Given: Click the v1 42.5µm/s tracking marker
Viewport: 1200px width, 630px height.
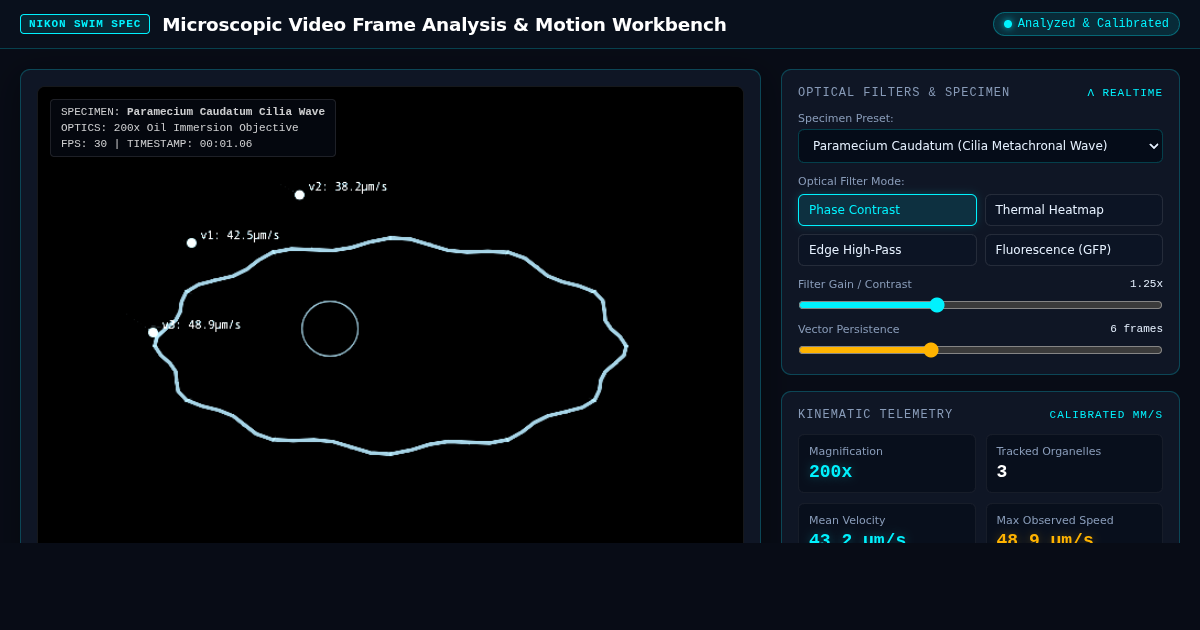Looking at the screenshot, I should pyautogui.click(x=192, y=243).
